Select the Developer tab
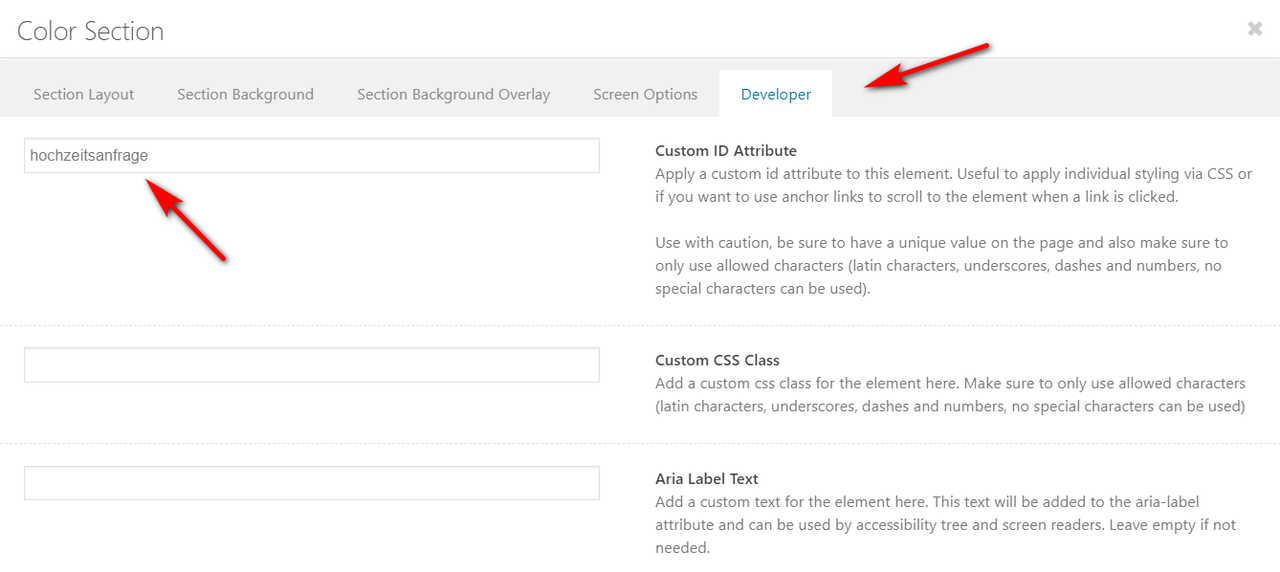1280x572 pixels. tap(776, 94)
